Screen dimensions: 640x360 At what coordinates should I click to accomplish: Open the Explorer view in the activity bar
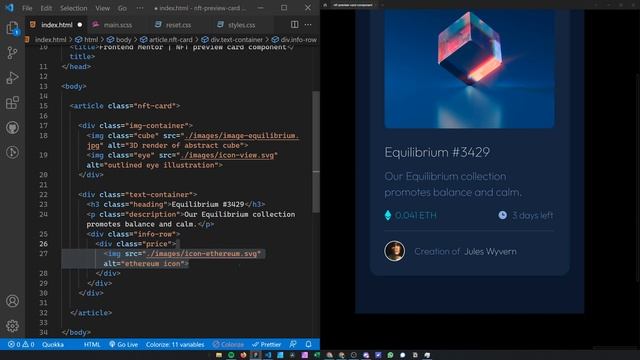tap(12, 29)
